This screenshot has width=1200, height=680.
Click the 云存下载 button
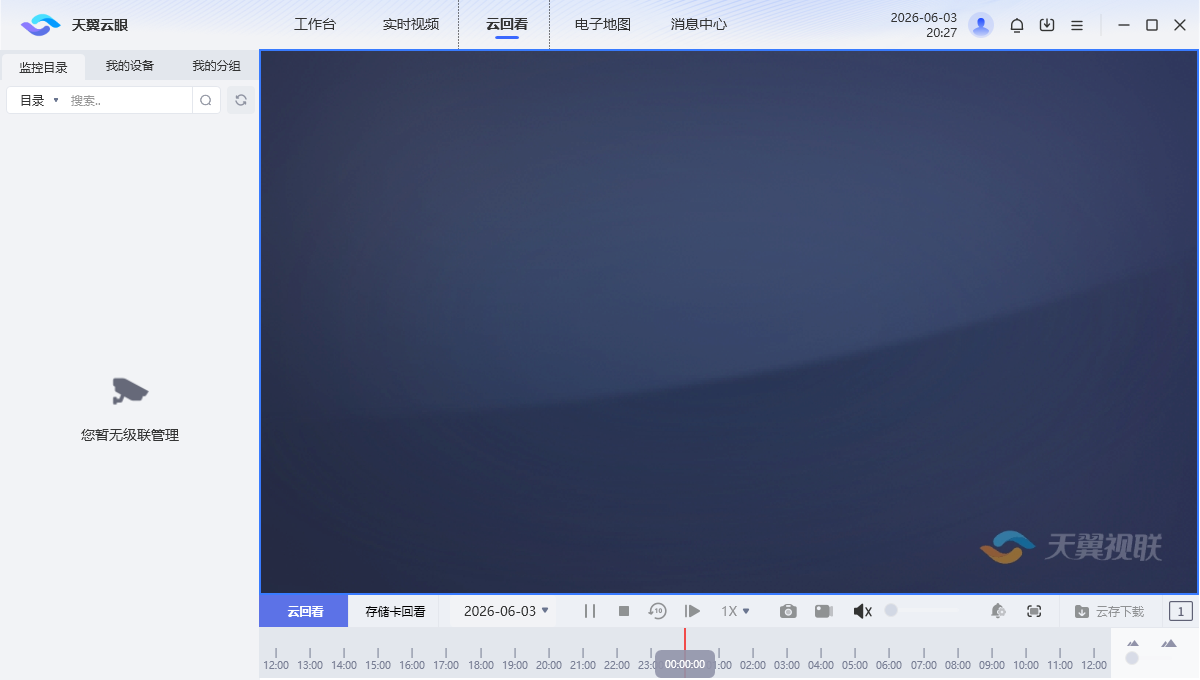click(x=1110, y=611)
